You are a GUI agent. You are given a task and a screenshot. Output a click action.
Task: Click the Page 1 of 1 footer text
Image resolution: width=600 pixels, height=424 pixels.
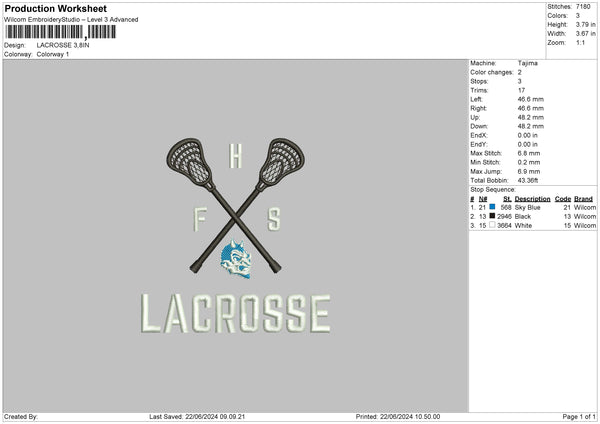click(x=579, y=416)
